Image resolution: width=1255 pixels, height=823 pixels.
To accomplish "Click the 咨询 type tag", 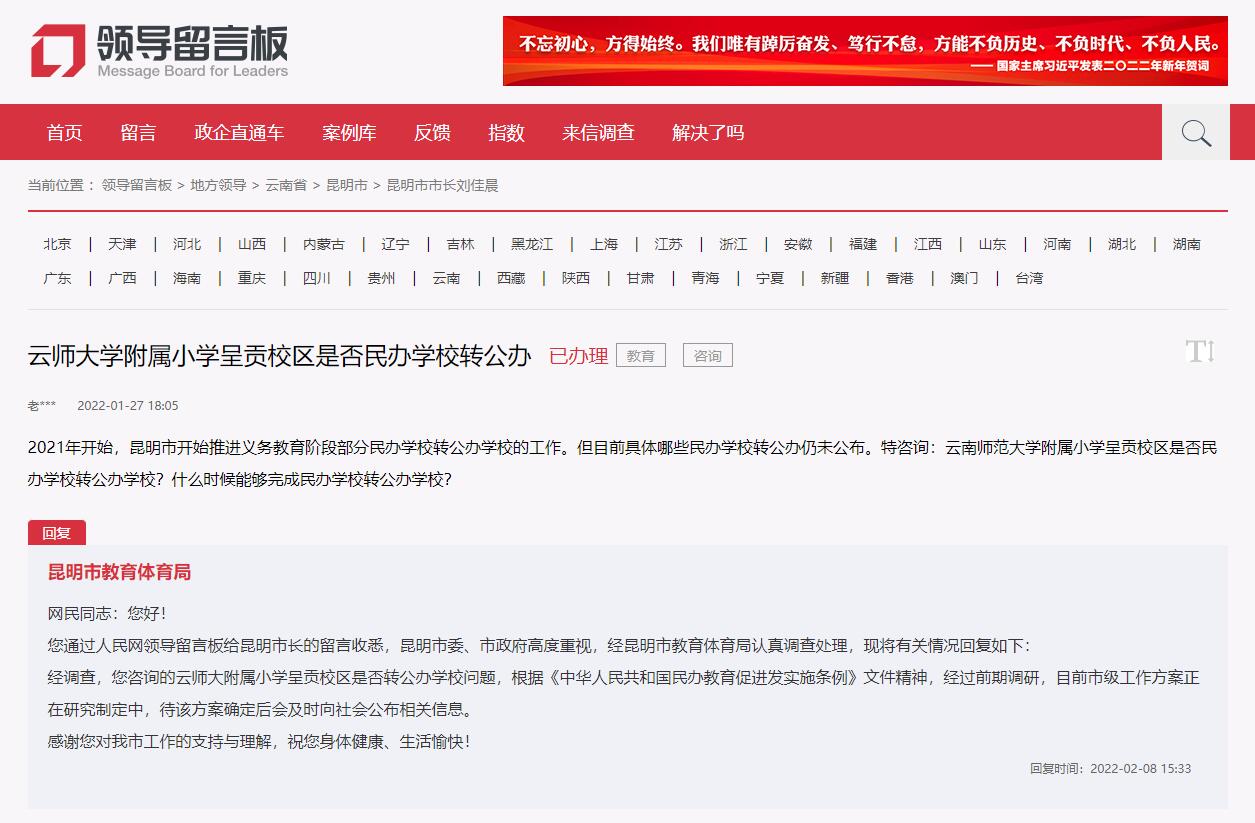I will 708,355.
